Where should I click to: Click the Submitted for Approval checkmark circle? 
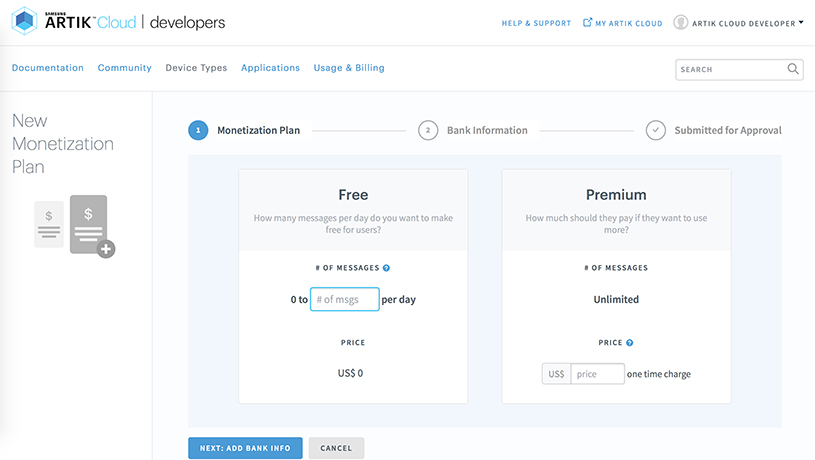[656, 130]
